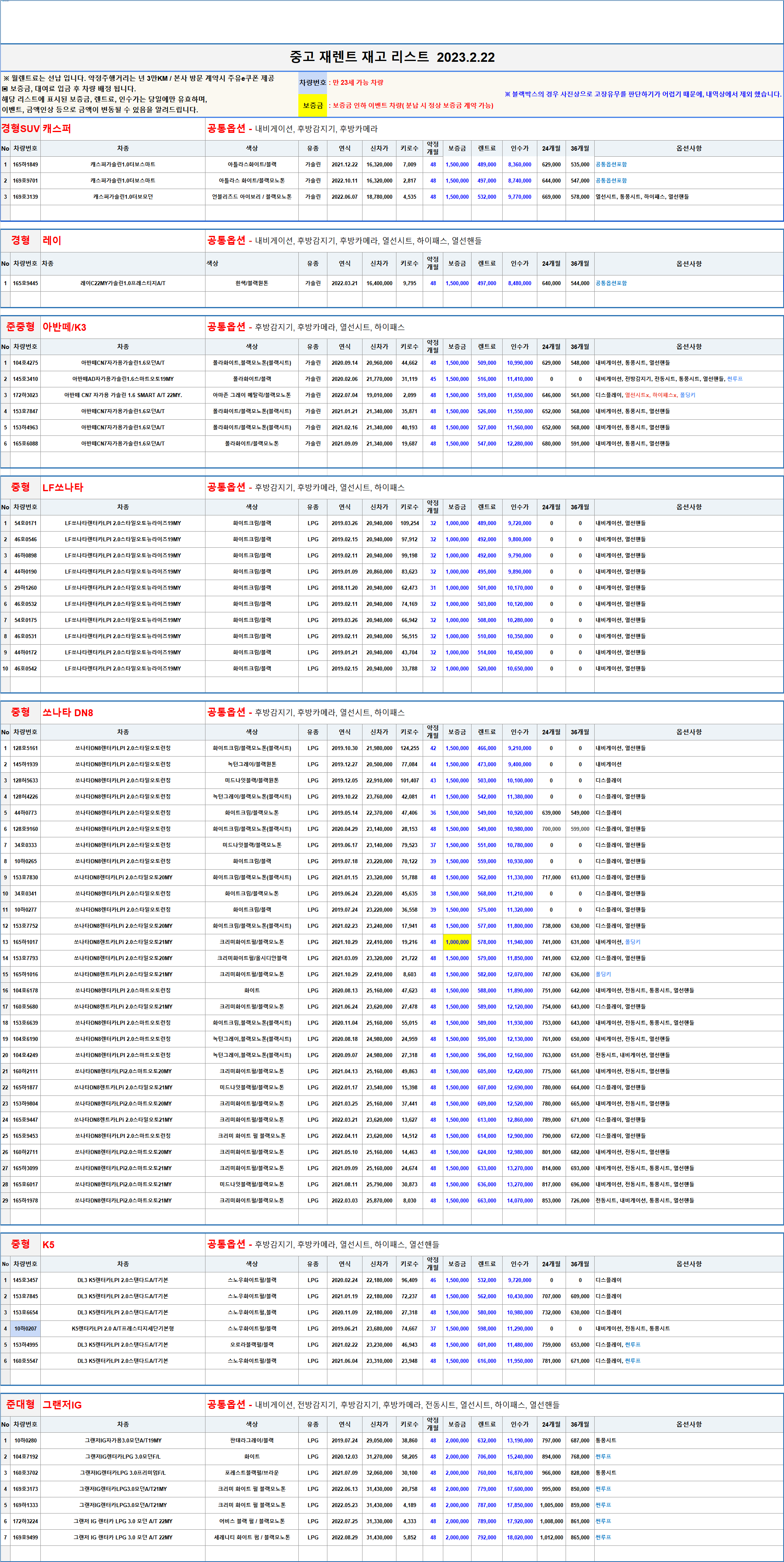Select plate number 10하0280
The width and height of the screenshot is (784, 1562).
click(x=25, y=1441)
